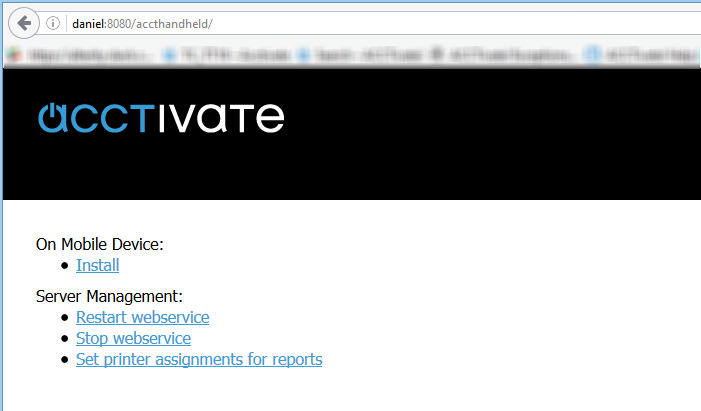
Task: Click the 'On Mobile Device:' heading text
Action: (x=100, y=244)
